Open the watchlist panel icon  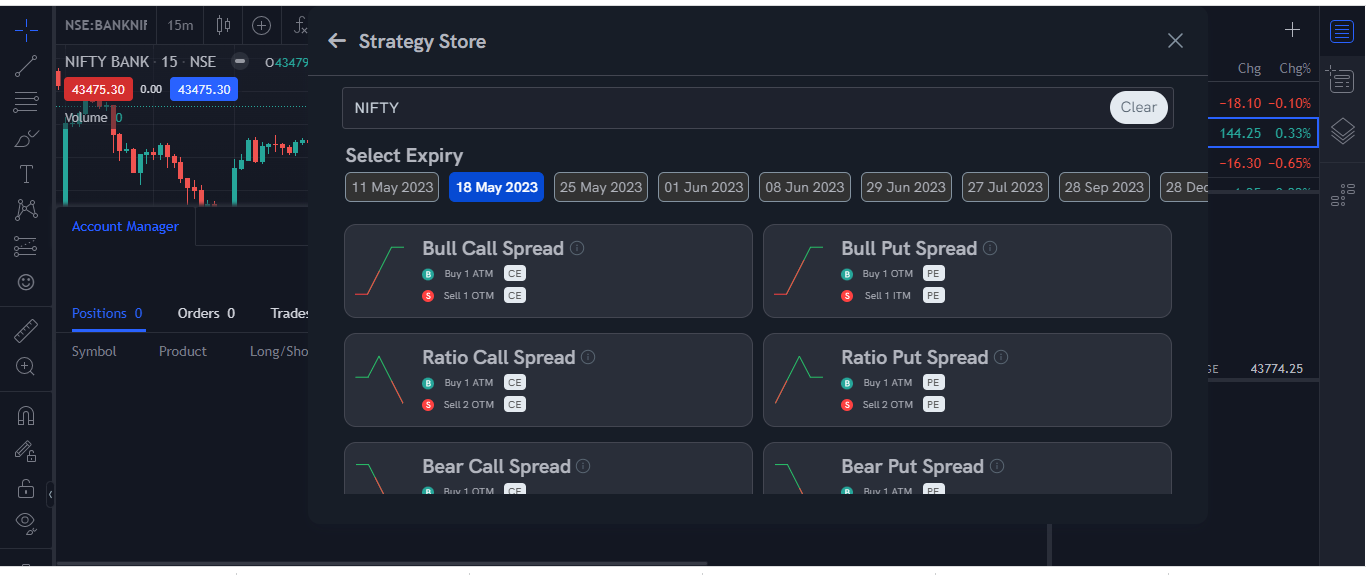(x=1342, y=31)
